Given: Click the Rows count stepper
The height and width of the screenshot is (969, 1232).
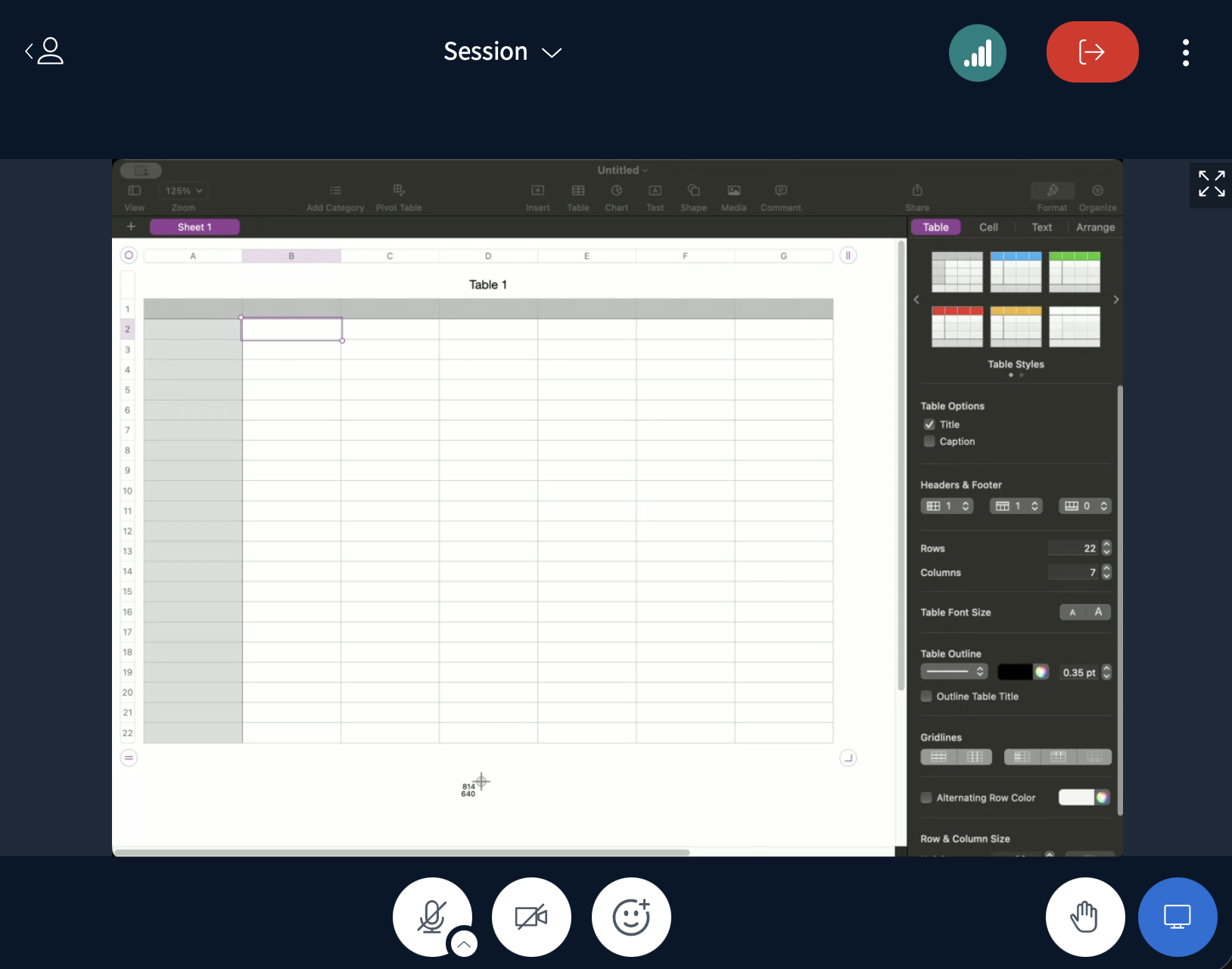Looking at the screenshot, I should (x=1106, y=548).
